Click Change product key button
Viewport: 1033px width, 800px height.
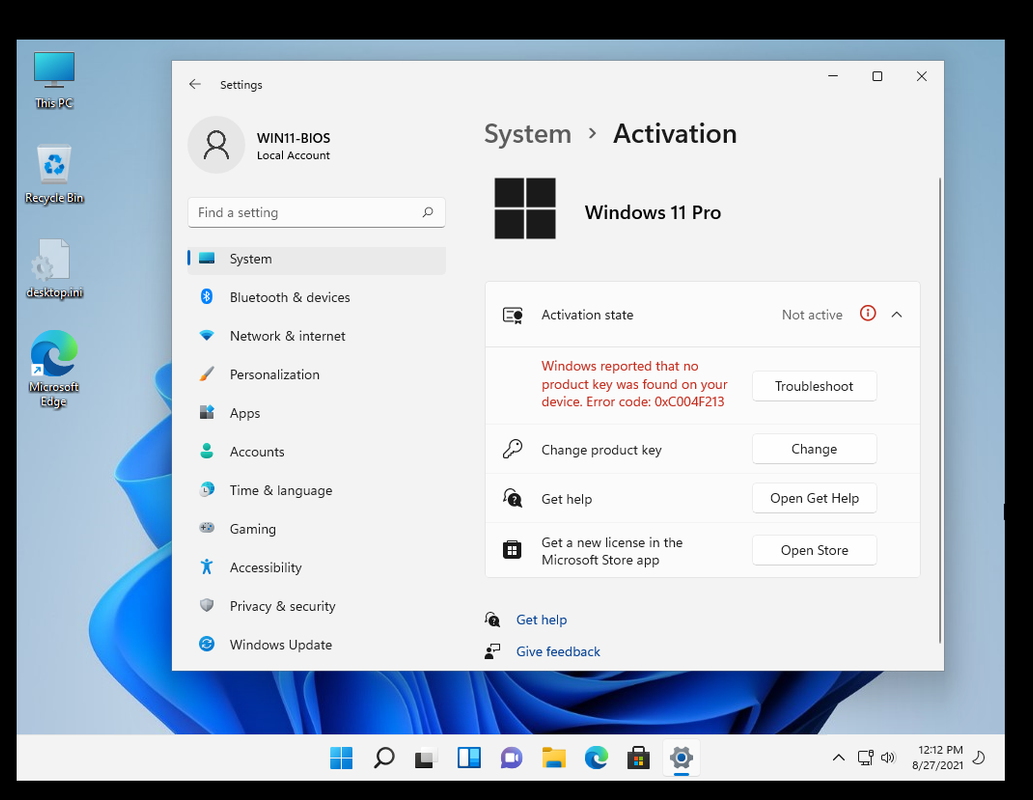tap(814, 449)
